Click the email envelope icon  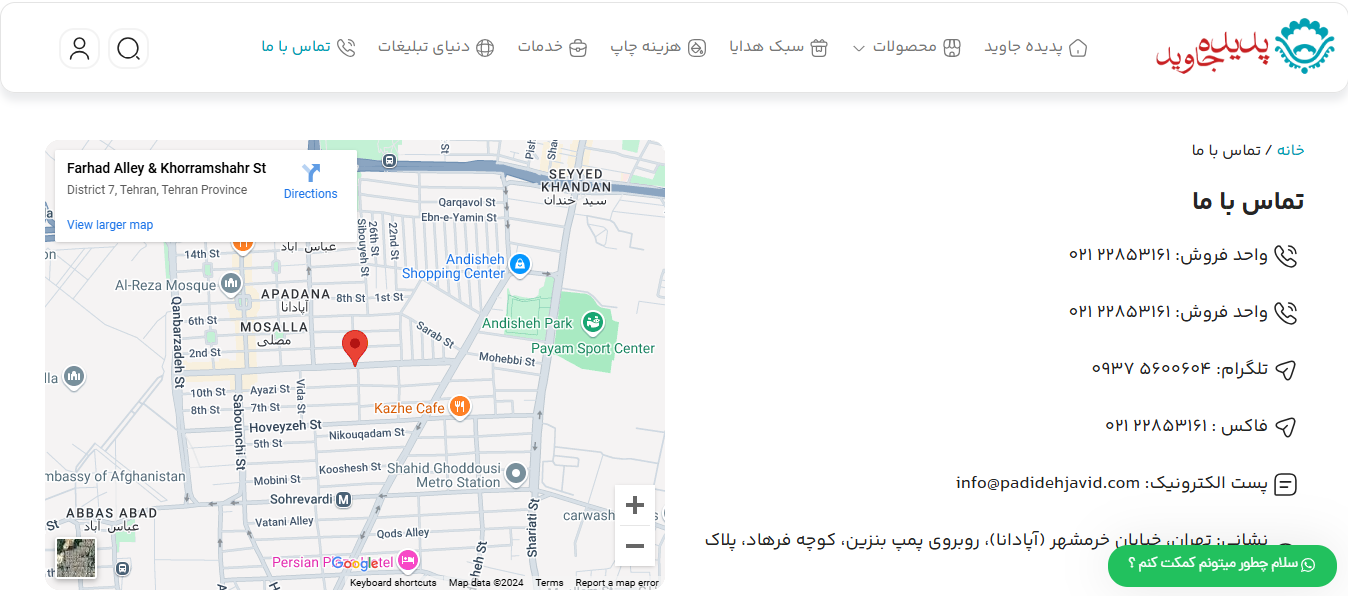[x=1286, y=485]
